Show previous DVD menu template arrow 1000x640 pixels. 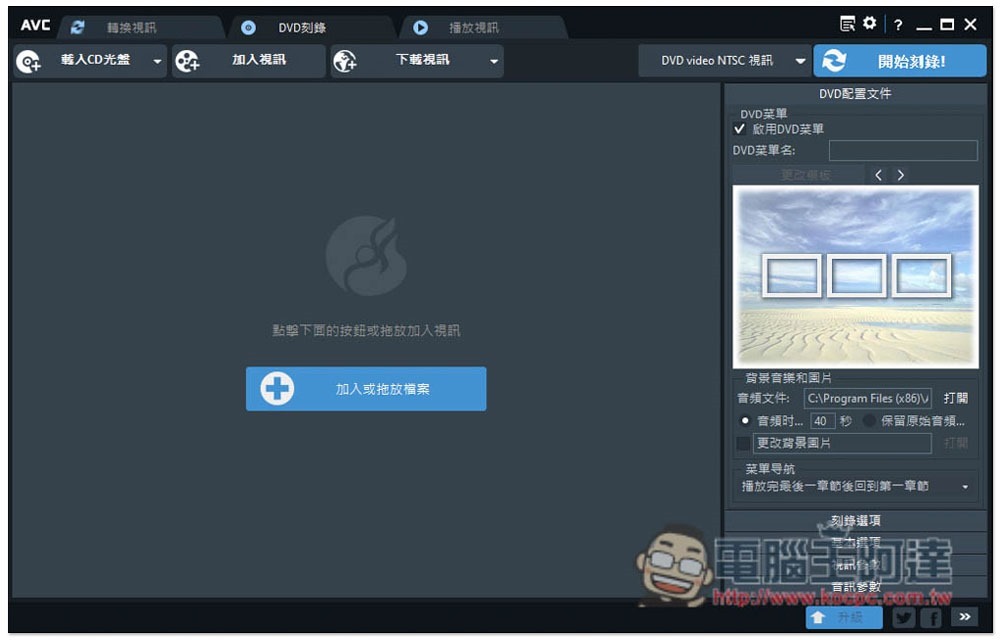[878, 175]
